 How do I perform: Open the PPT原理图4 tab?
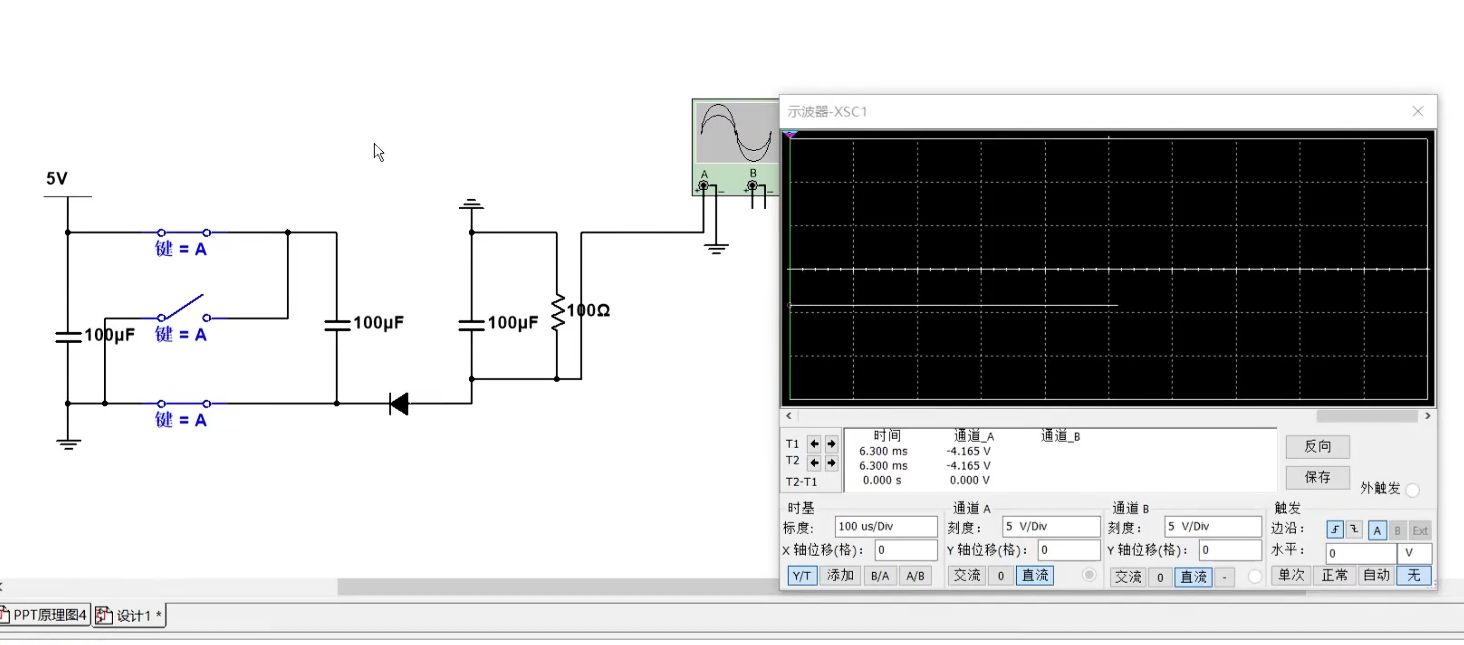45,615
